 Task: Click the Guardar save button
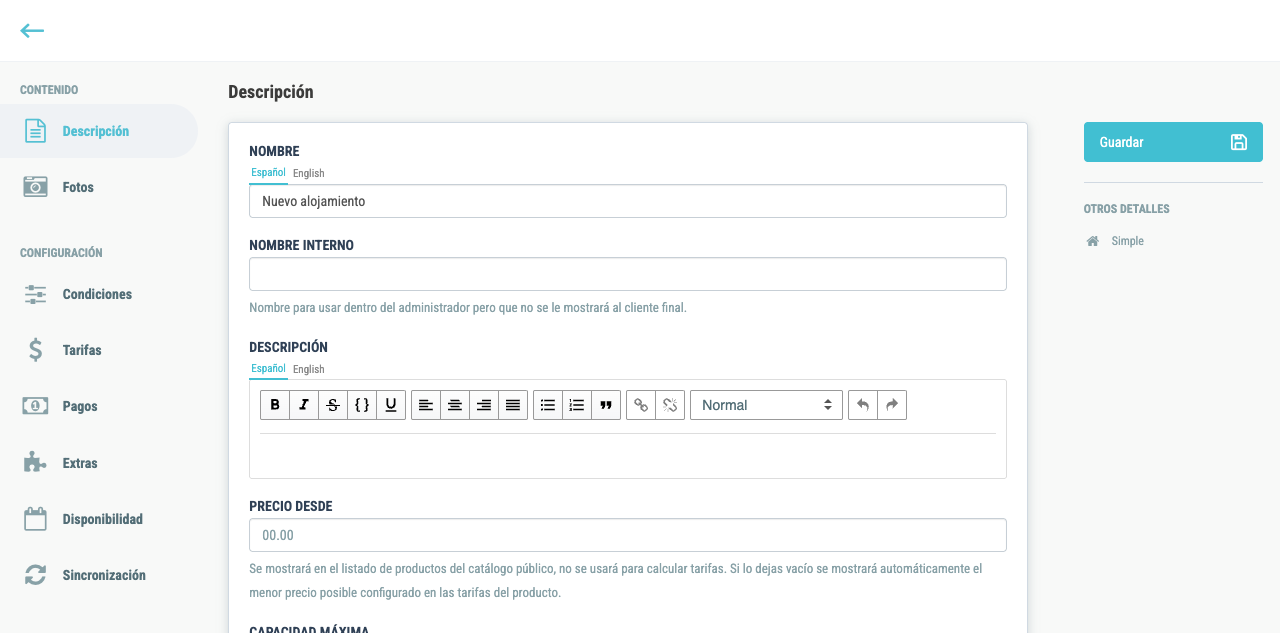click(x=1173, y=142)
